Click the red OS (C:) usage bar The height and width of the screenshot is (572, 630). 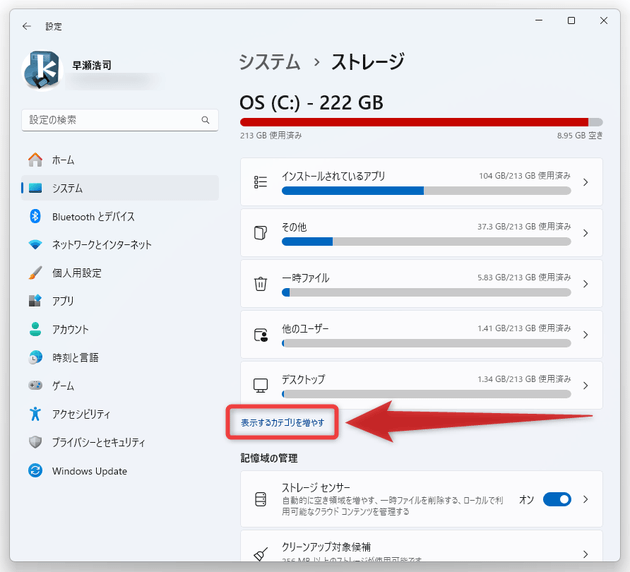pyautogui.click(x=421, y=122)
